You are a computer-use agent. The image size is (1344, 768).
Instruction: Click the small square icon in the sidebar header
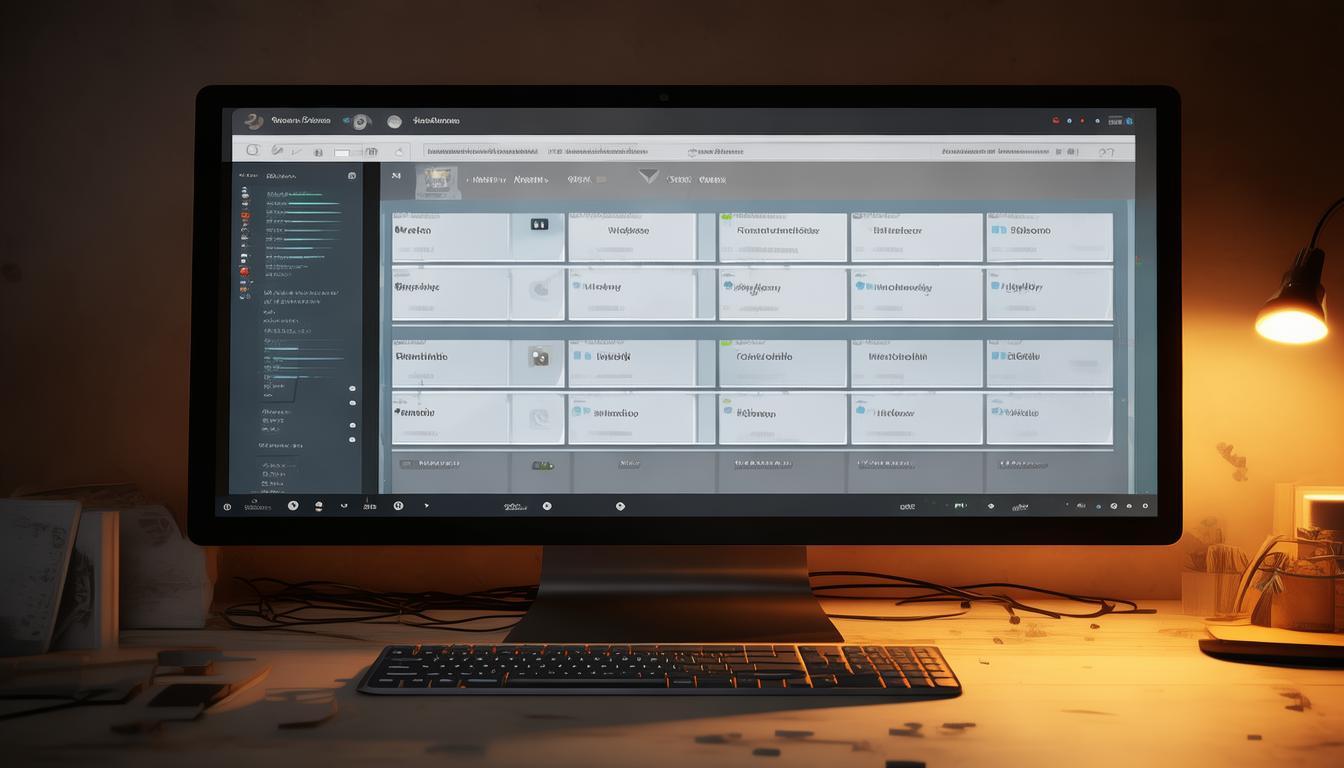(x=352, y=175)
